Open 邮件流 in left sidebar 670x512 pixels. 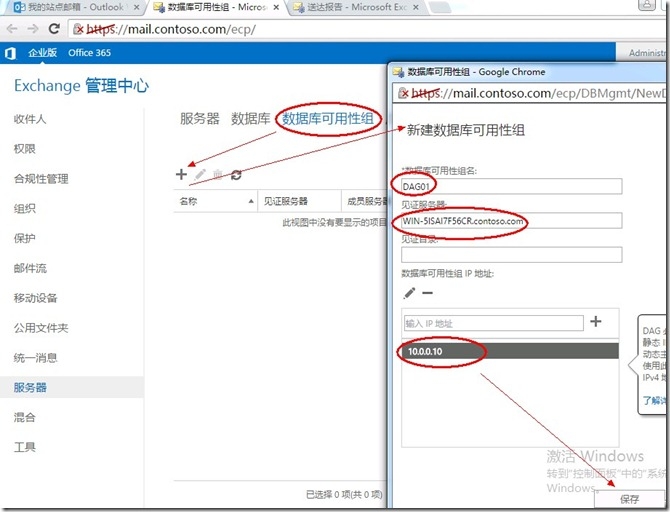(30, 268)
